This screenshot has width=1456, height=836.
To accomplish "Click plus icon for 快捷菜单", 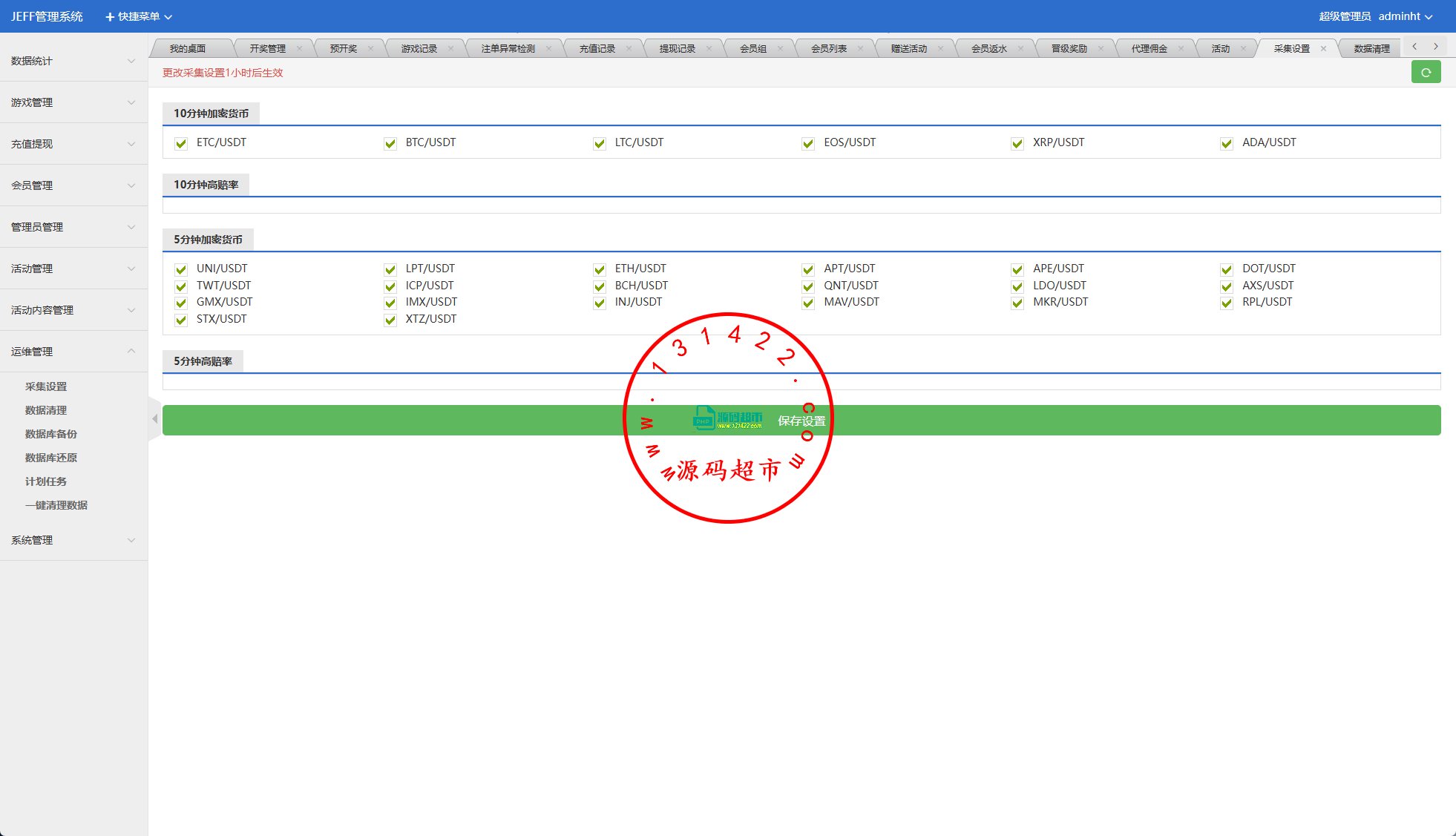I will click(110, 16).
